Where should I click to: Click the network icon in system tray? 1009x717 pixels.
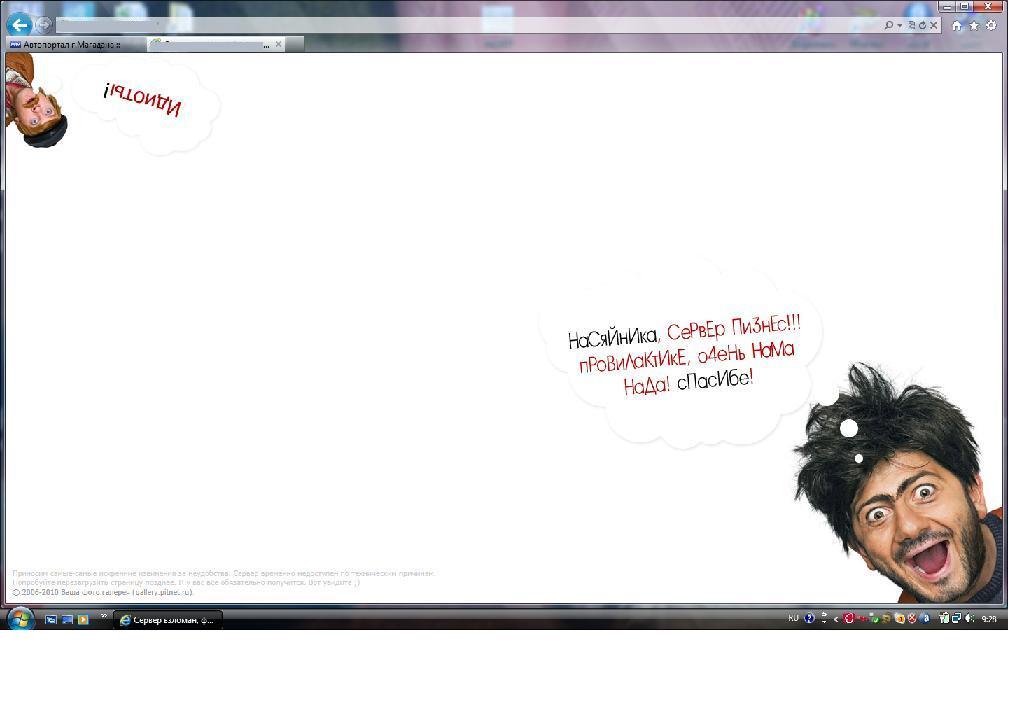956,619
